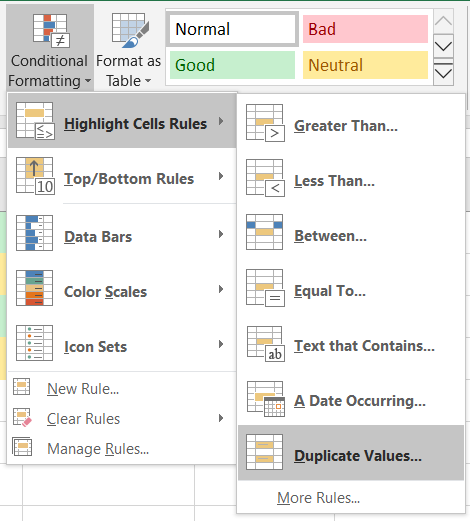Apply the Normal cell style
This screenshot has width=470, height=521.
tap(233, 29)
